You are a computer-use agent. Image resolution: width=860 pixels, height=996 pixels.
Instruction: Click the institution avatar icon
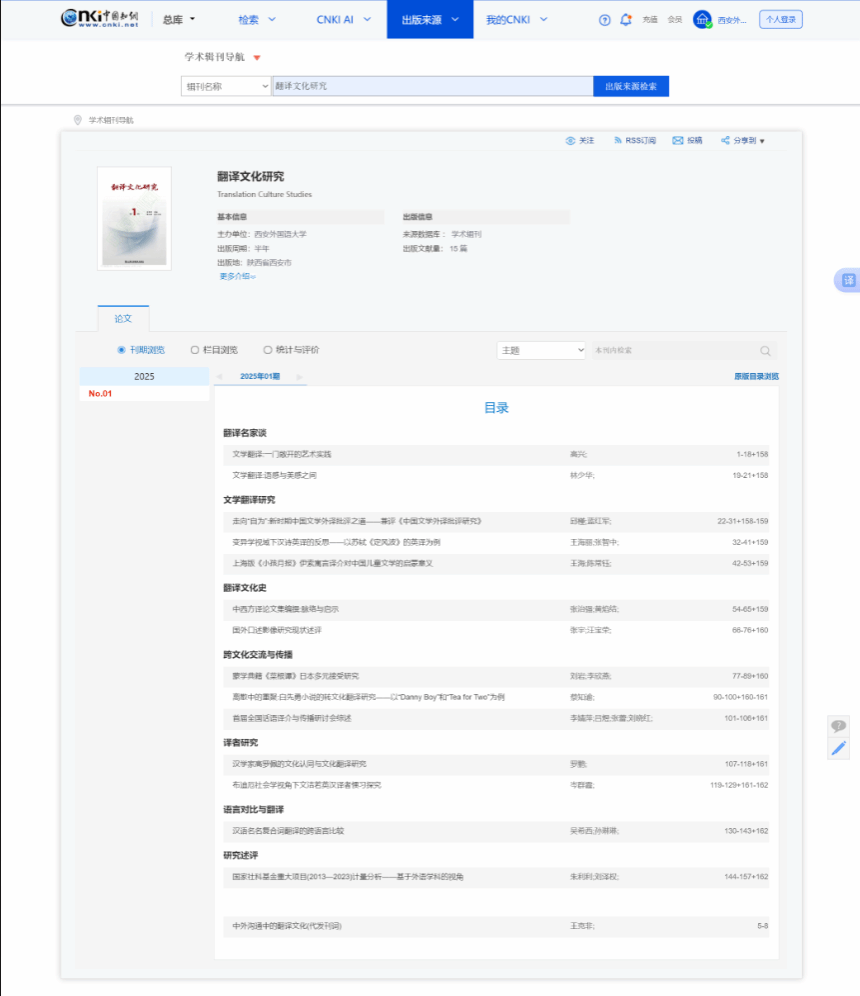[x=702, y=20]
